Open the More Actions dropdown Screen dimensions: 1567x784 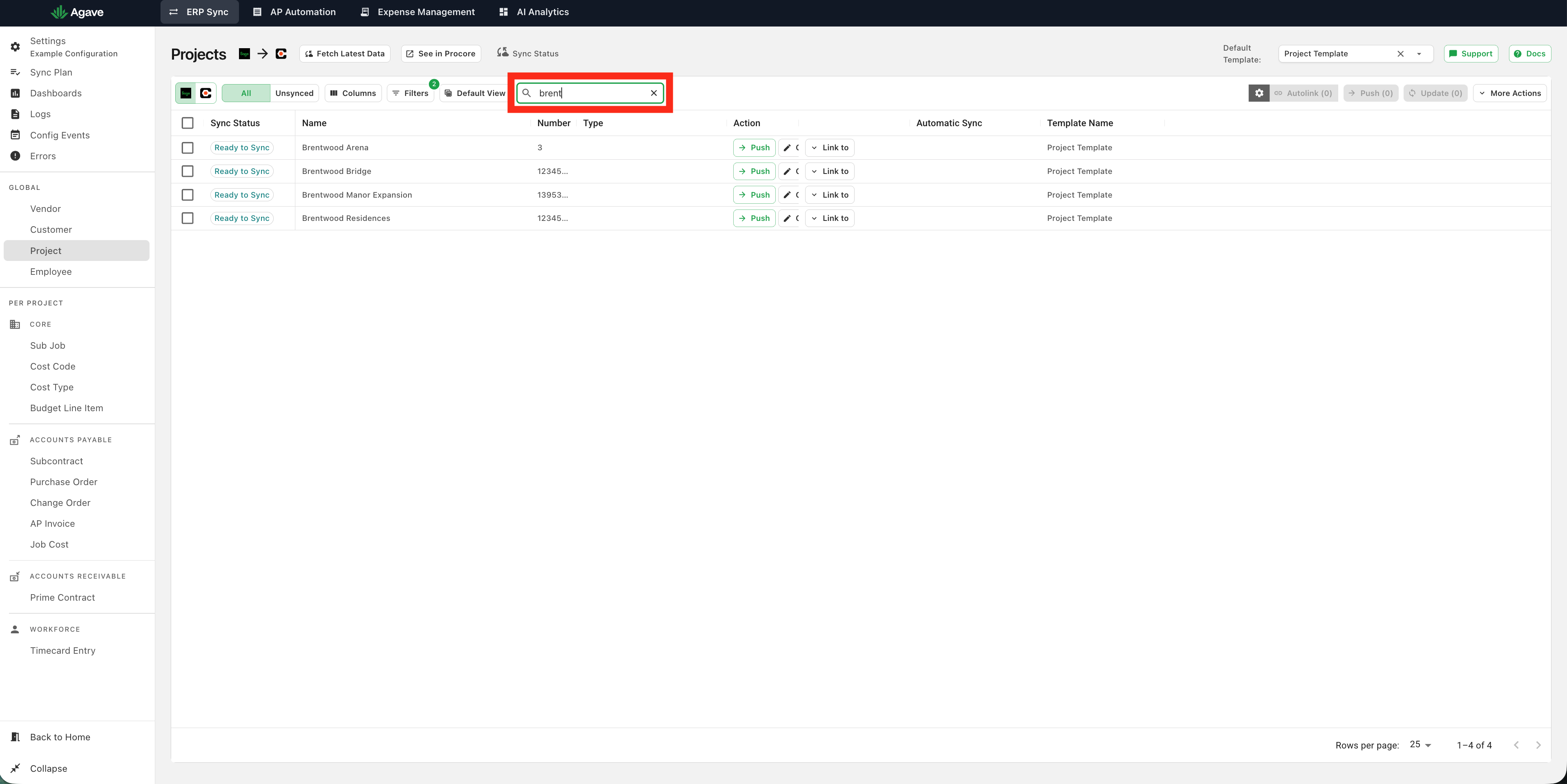1510,93
